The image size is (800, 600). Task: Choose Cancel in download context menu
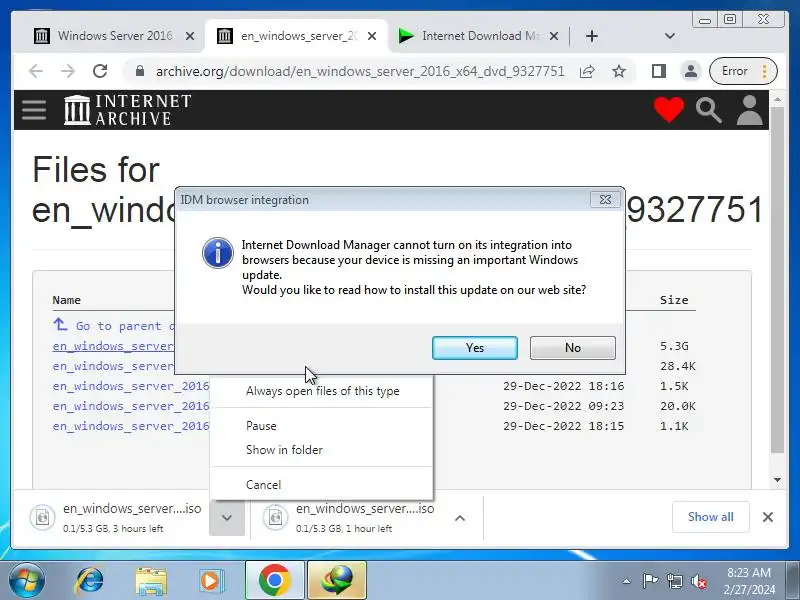pos(322,485)
